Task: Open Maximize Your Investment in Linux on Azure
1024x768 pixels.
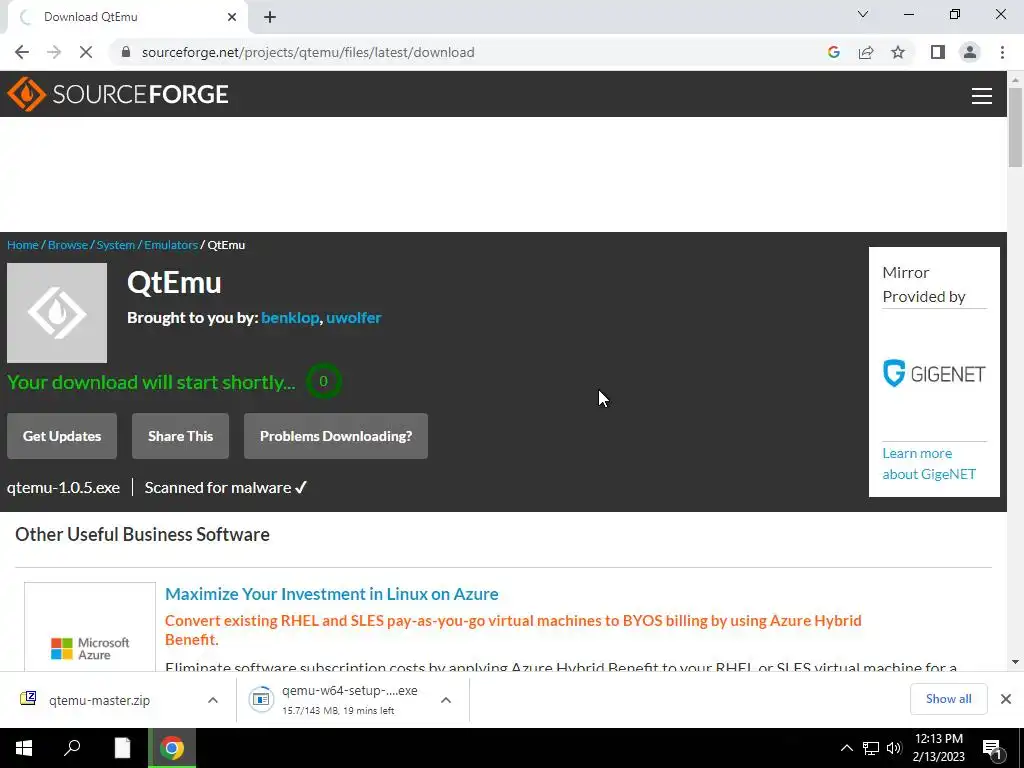Action: 332,594
